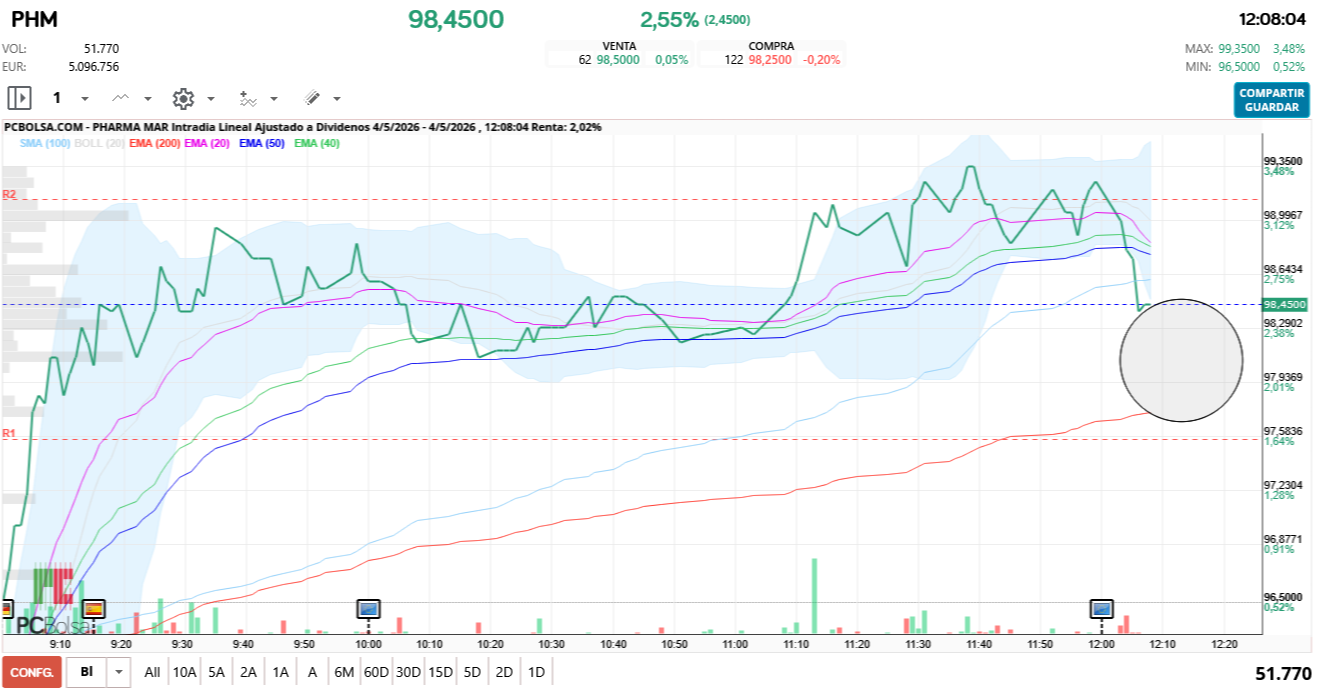Select the 5D time range

(x=472, y=673)
